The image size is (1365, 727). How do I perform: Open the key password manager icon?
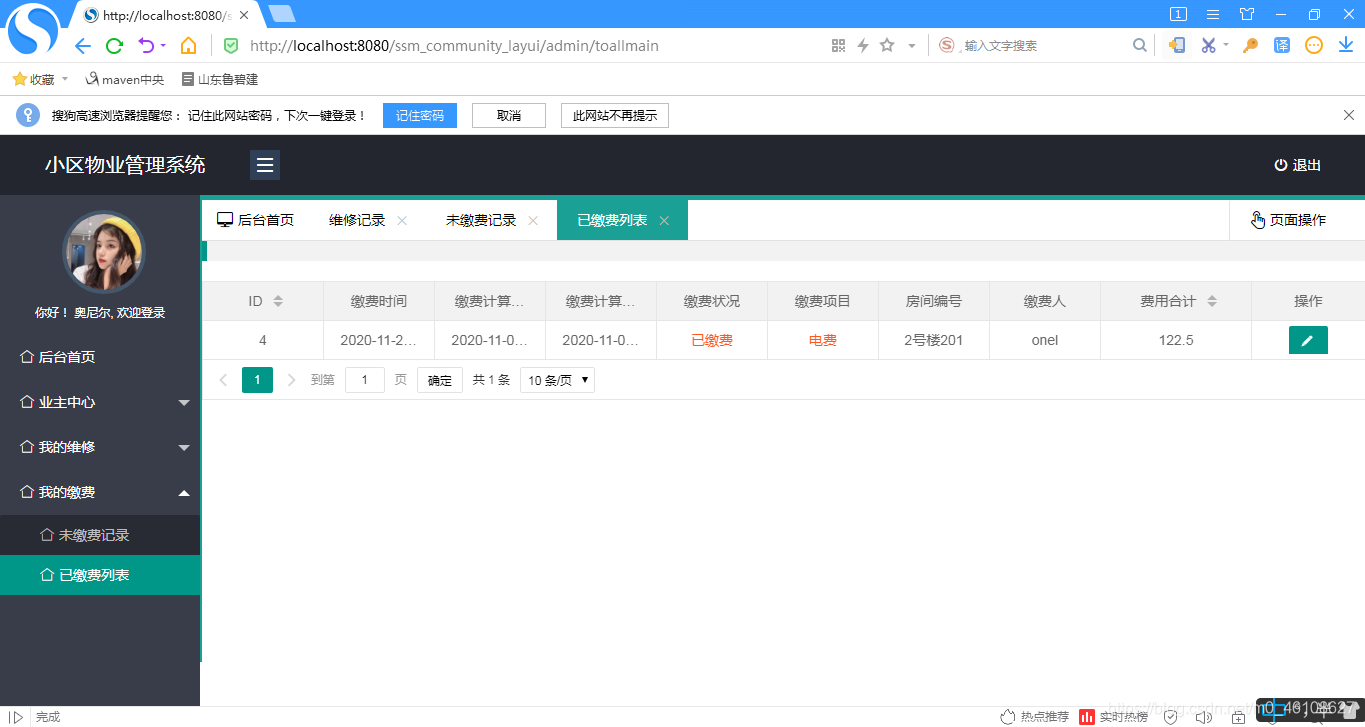tap(1250, 45)
